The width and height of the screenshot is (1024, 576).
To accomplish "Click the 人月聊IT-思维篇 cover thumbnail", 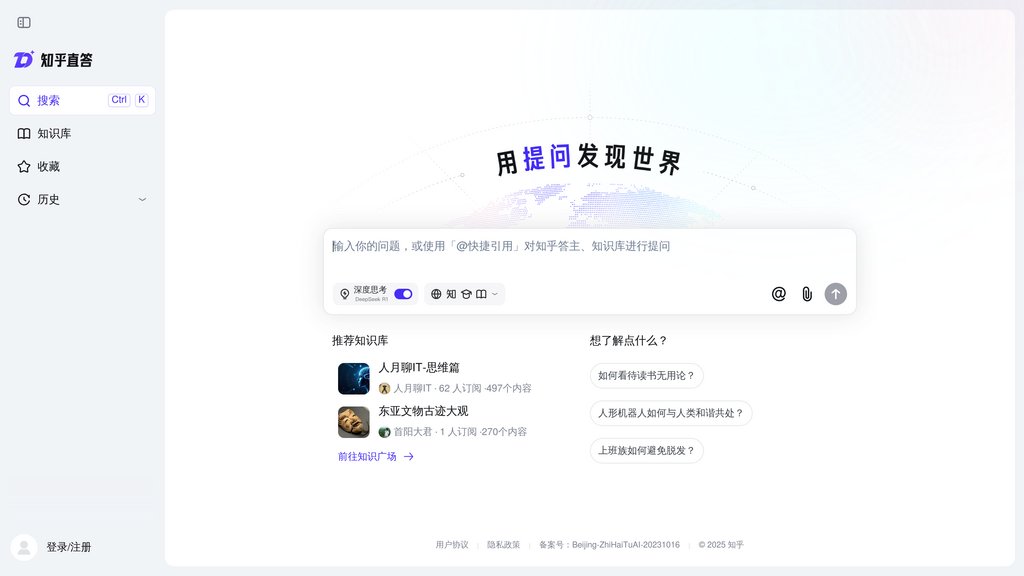I will click(354, 380).
